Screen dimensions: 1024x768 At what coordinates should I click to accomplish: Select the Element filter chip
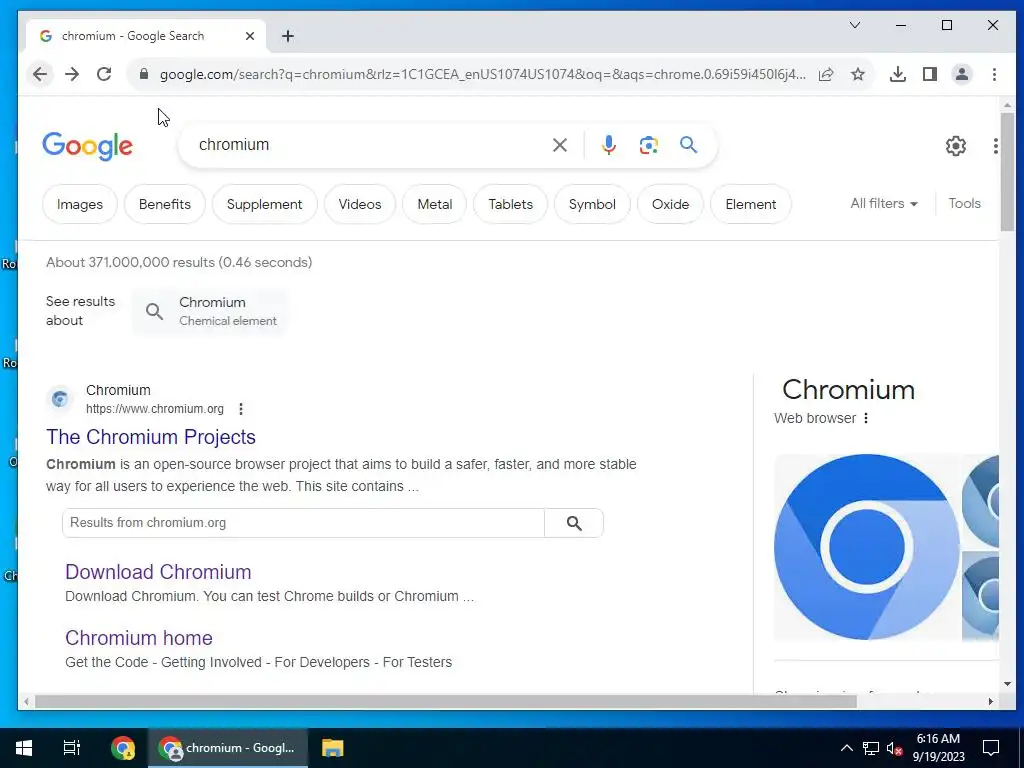pos(751,204)
